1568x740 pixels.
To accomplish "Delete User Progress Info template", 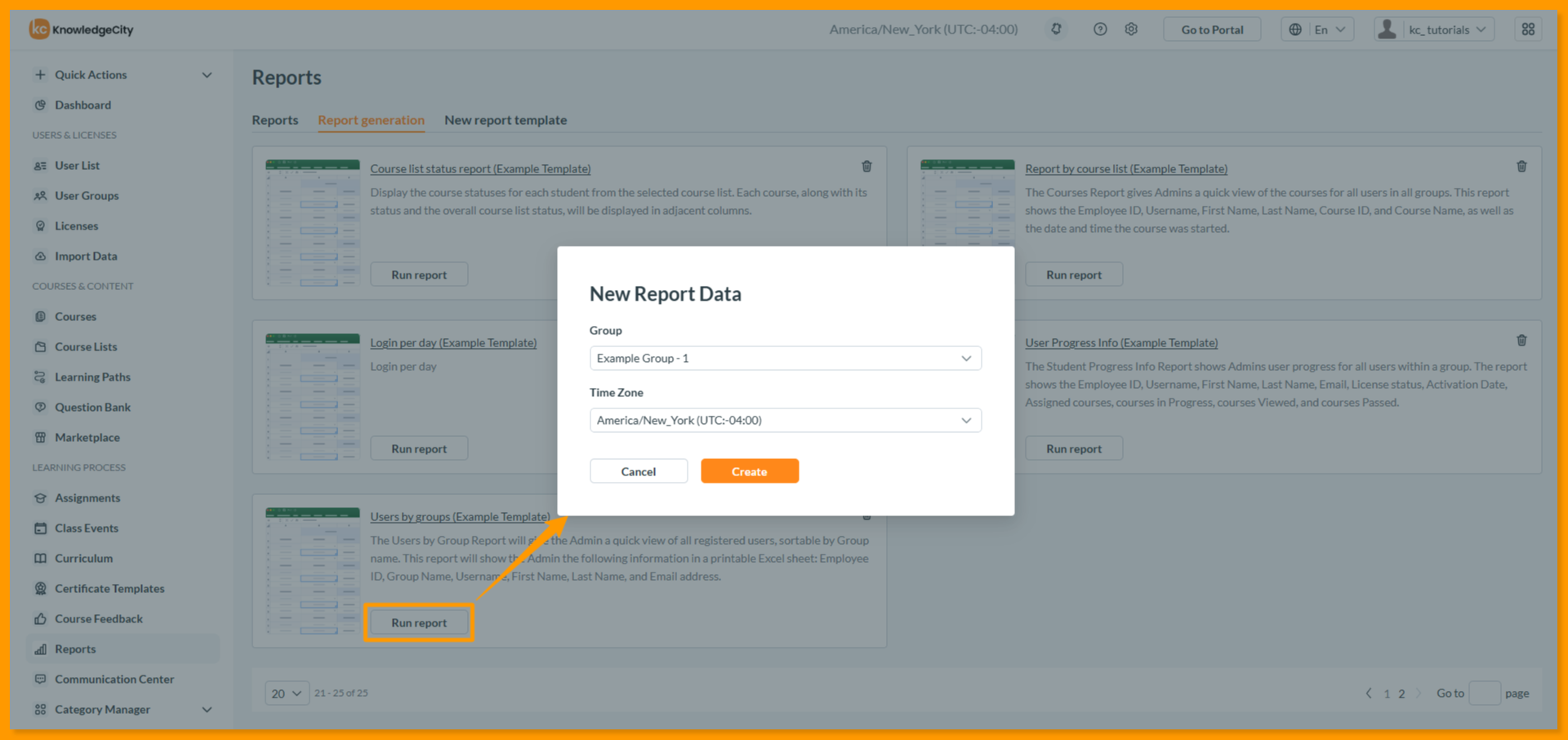I will point(1521,341).
